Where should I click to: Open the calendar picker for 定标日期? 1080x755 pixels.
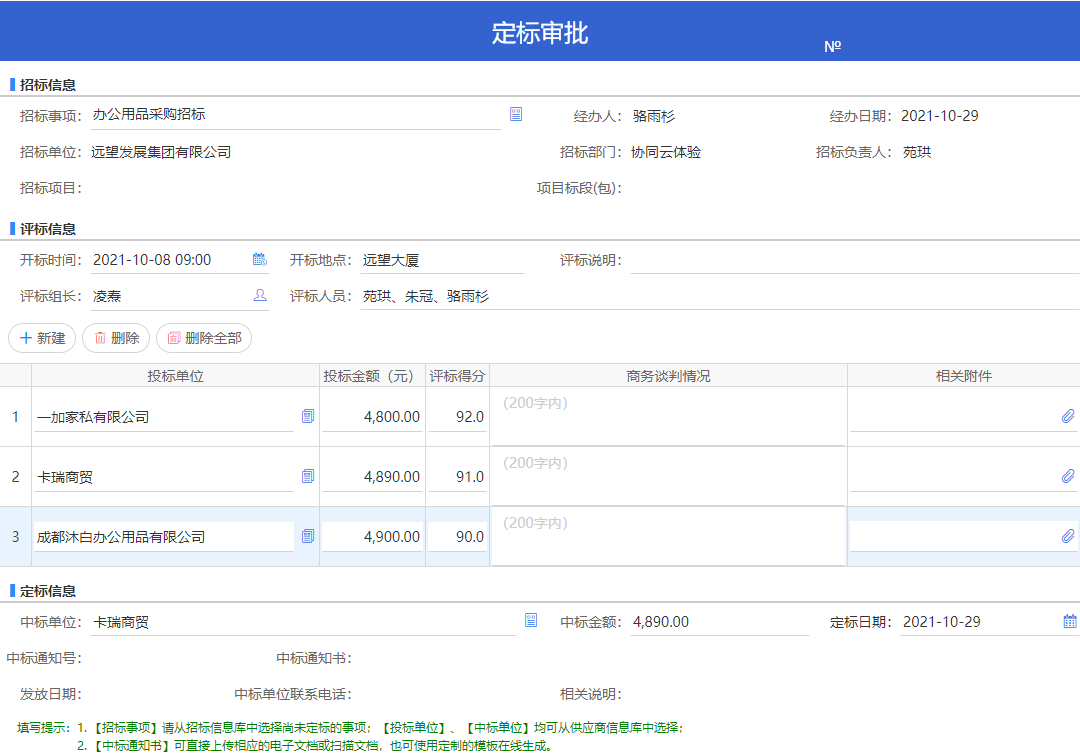point(1070,621)
